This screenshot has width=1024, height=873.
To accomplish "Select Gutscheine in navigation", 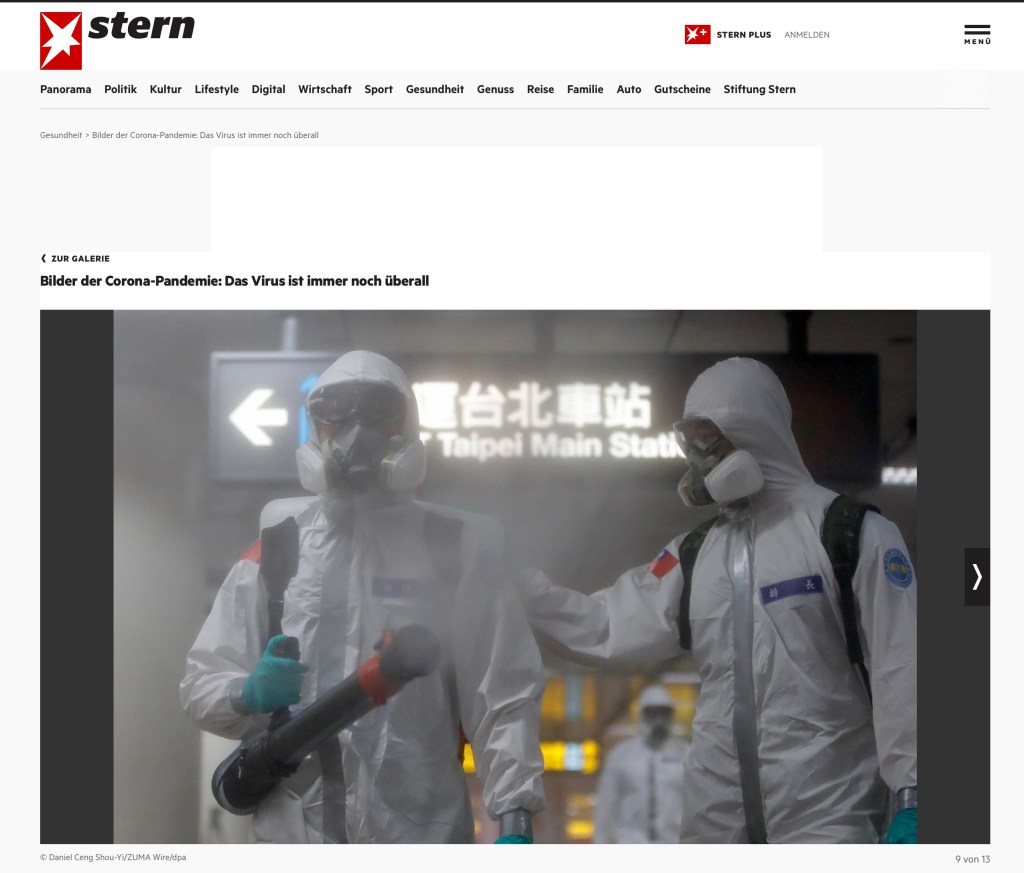I will pos(682,90).
